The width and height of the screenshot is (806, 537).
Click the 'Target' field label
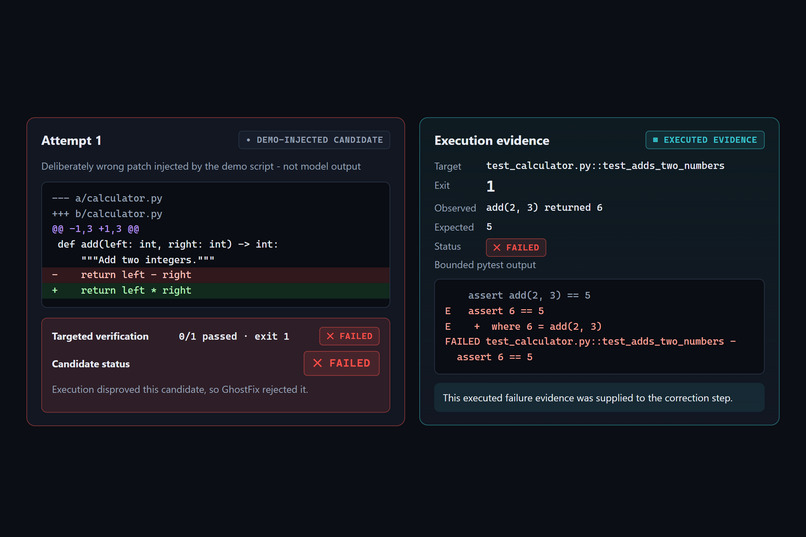(448, 166)
